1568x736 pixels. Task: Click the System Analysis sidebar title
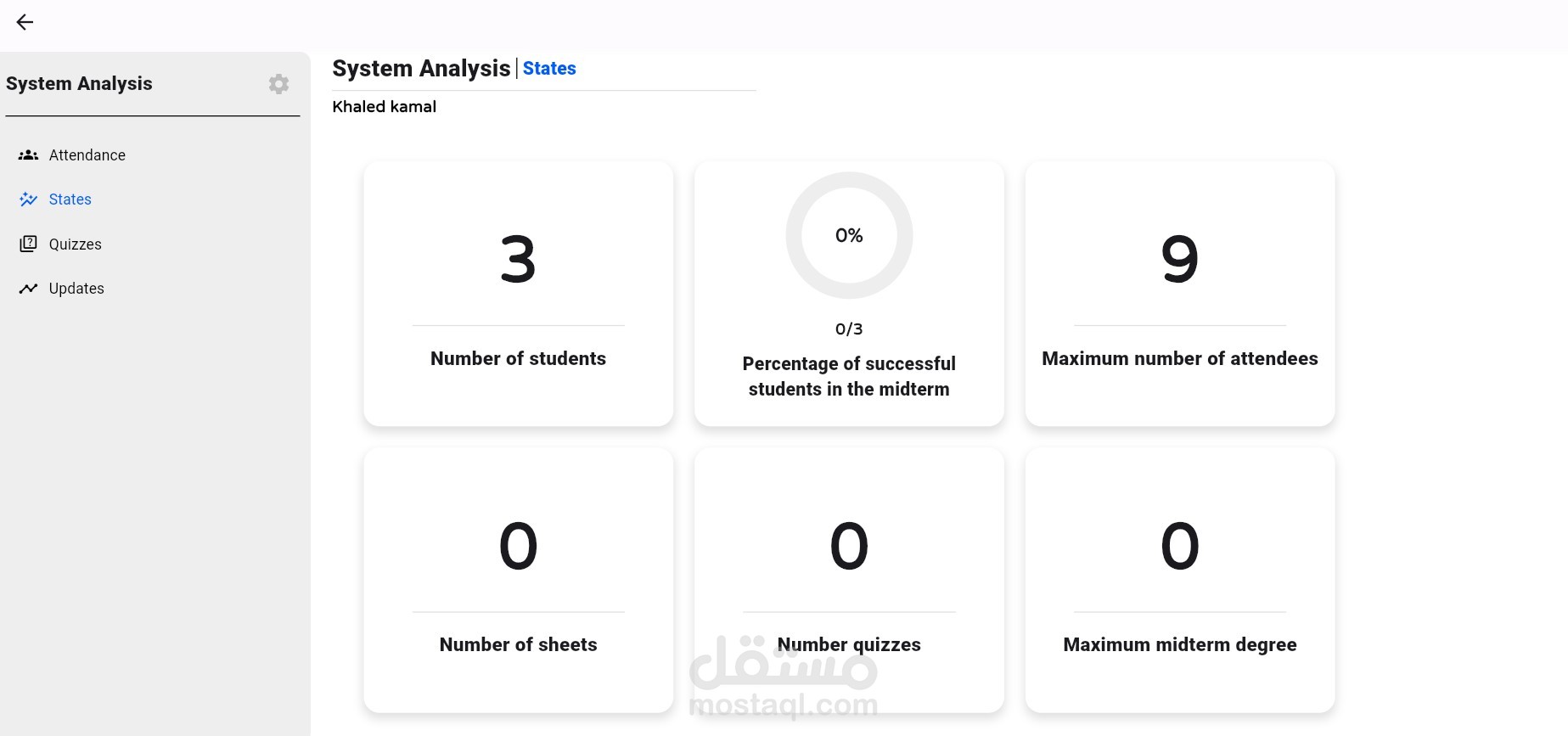pyautogui.click(x=79, y=84)
